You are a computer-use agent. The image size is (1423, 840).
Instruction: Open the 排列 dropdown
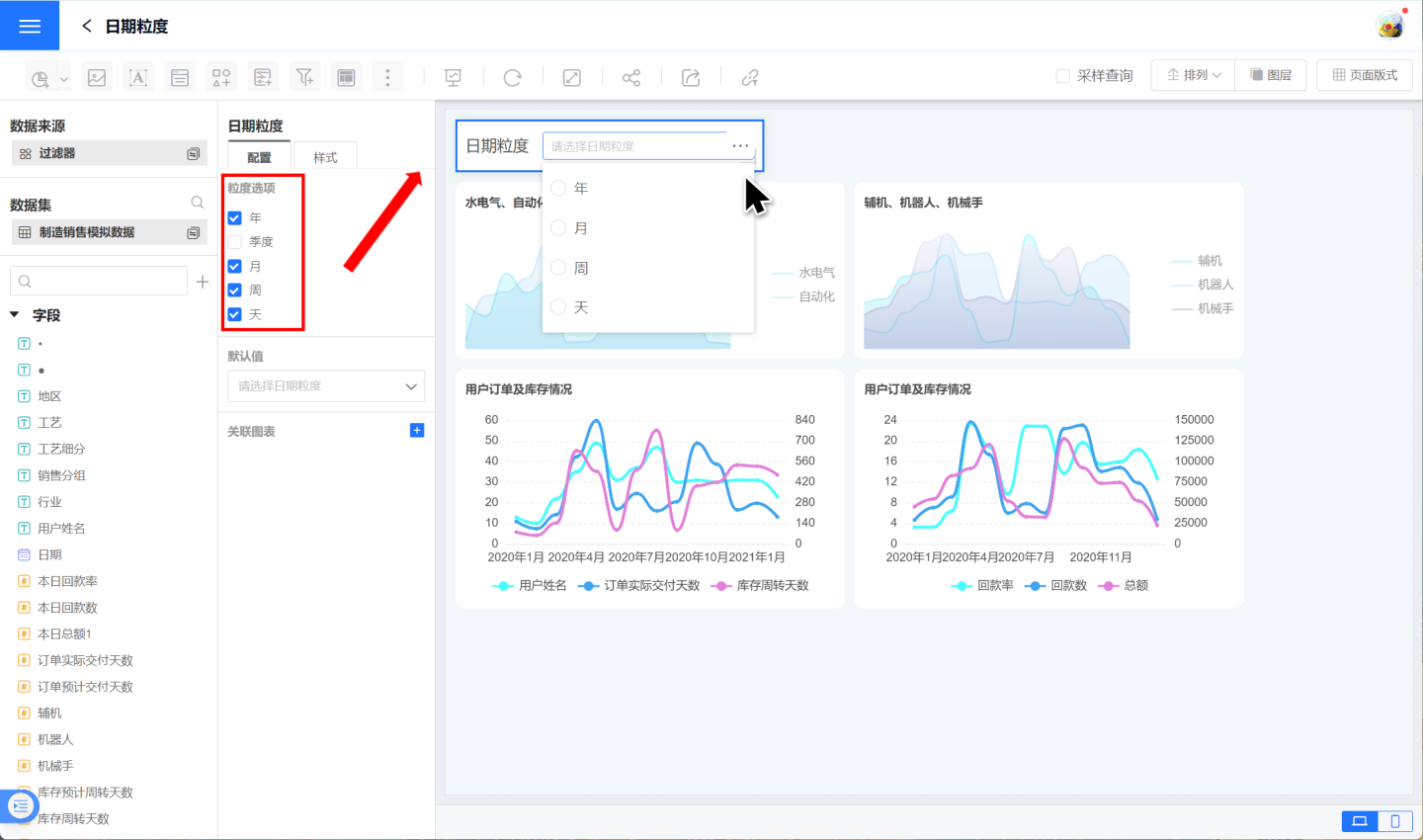pos(1194,75)
